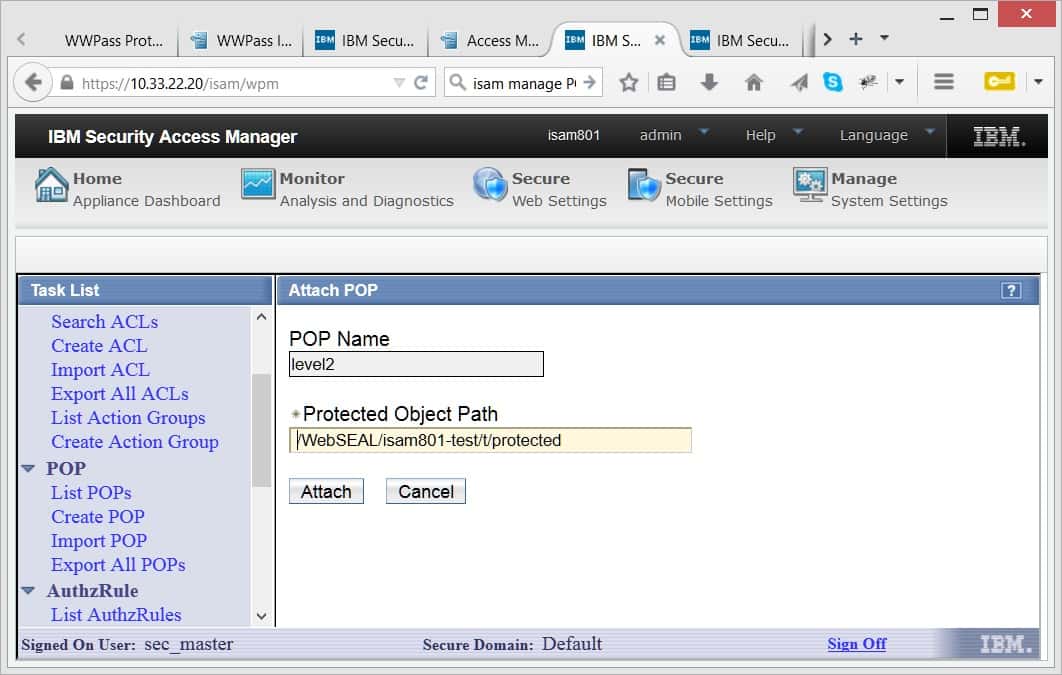Go to the browser home page icon
The width and height of the screenshot is (1062, 675).
[754, 83]
